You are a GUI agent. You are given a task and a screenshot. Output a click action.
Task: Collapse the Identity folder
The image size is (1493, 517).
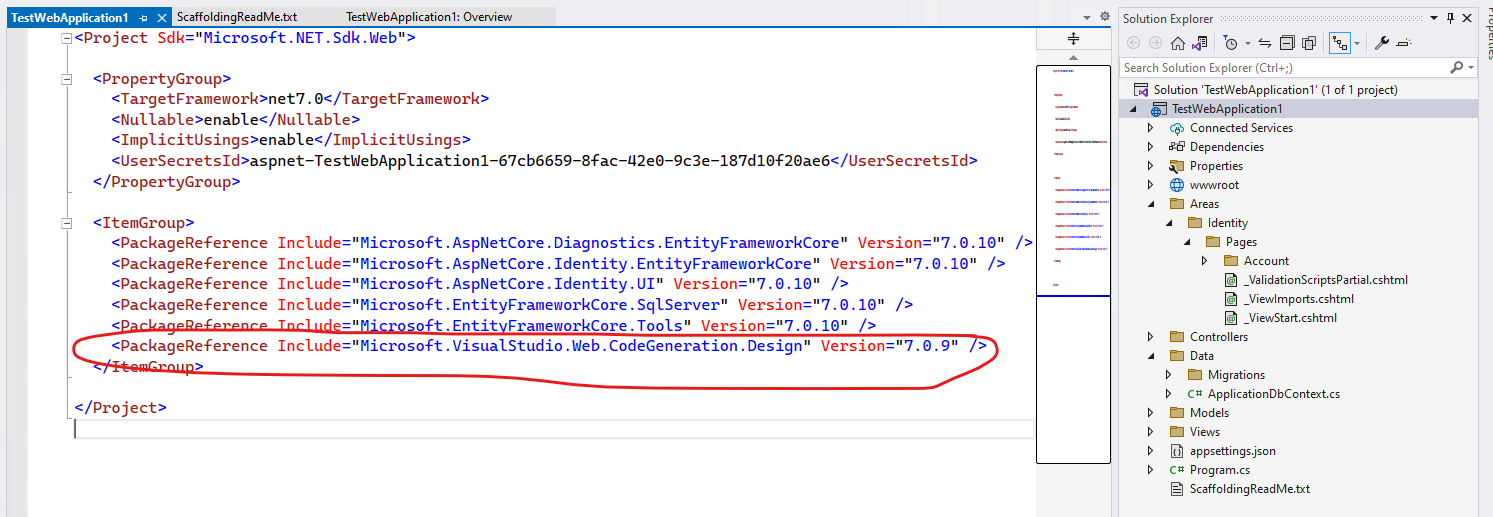click(1169, 223)
